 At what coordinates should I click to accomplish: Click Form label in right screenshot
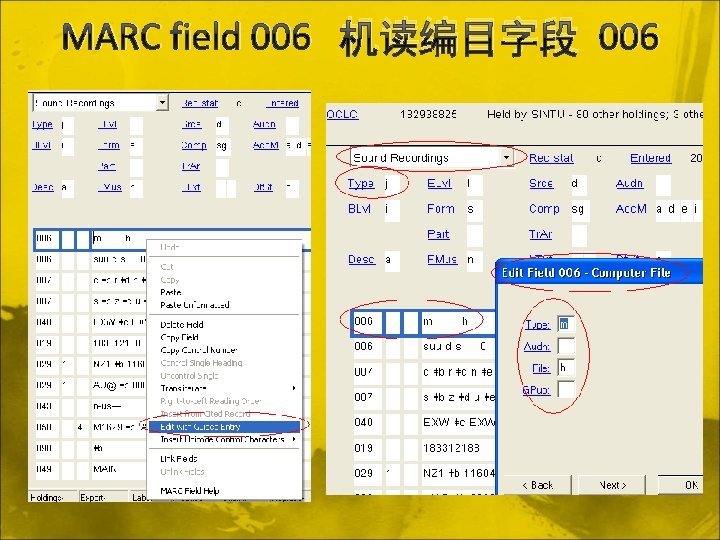pos(440,209)
